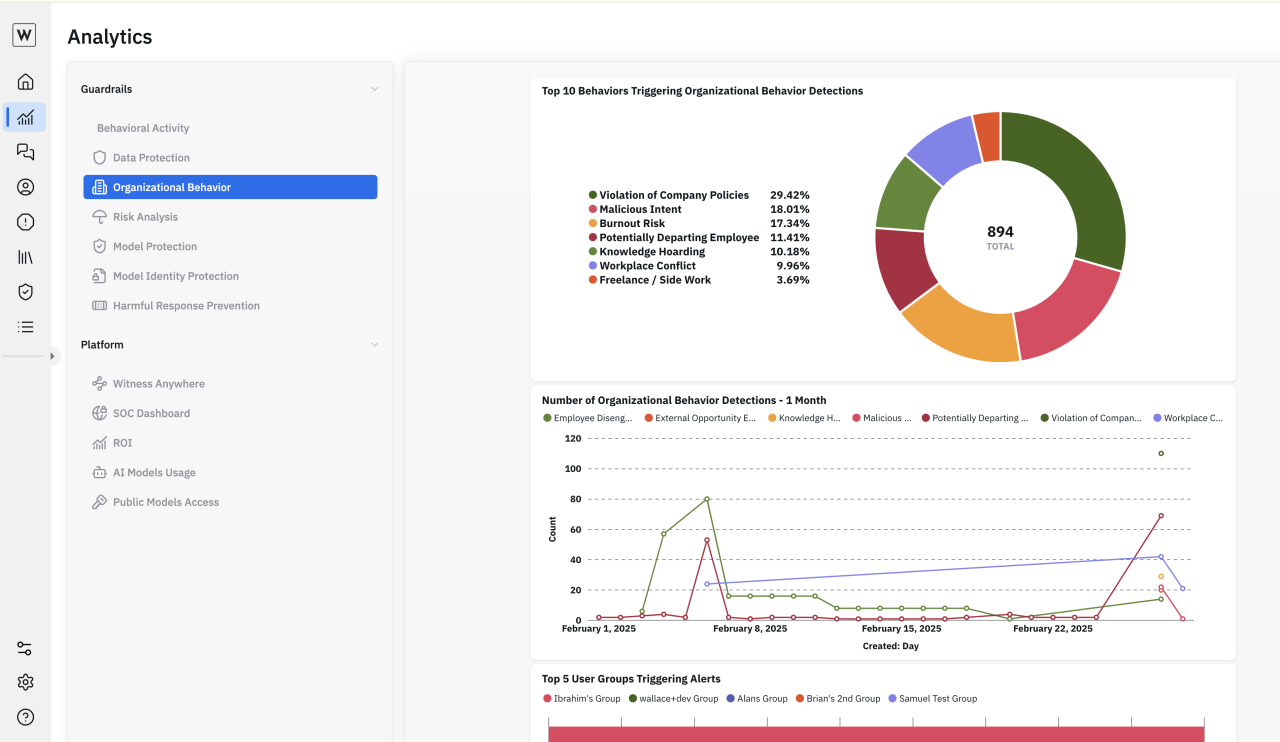This screenshot has height=742, width=1280.
Task: Toggle Ibrahim's Group legend entry
Action: pos(582,699)
